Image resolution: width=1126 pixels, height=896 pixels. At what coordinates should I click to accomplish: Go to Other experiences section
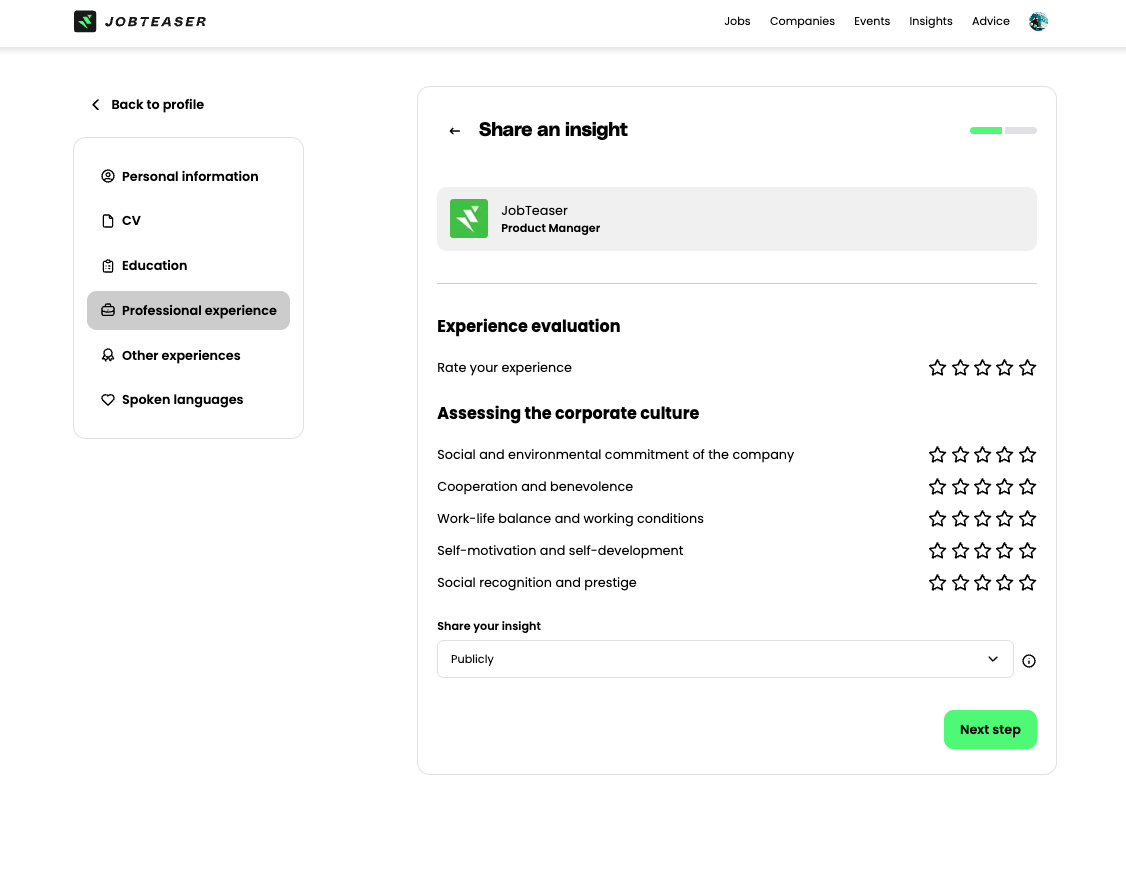pos(188,355)
